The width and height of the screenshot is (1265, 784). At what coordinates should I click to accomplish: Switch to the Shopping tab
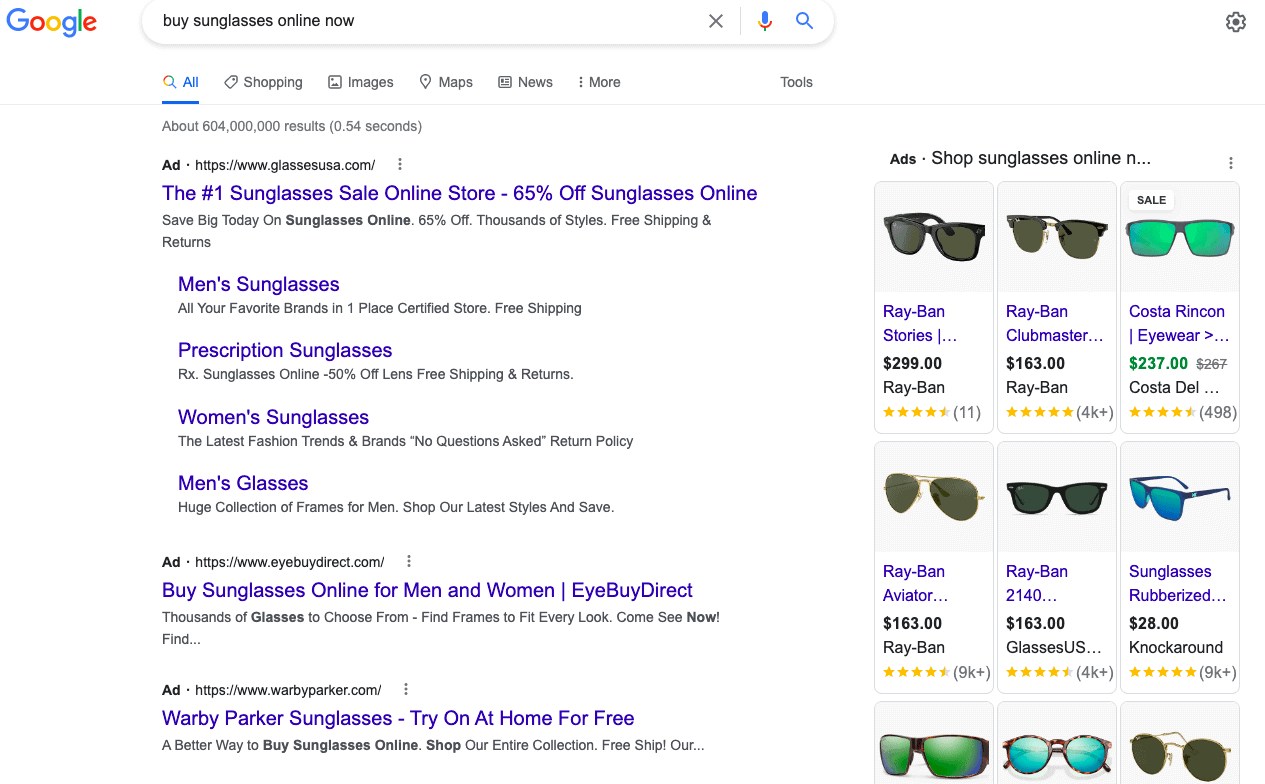click(263, 82)
